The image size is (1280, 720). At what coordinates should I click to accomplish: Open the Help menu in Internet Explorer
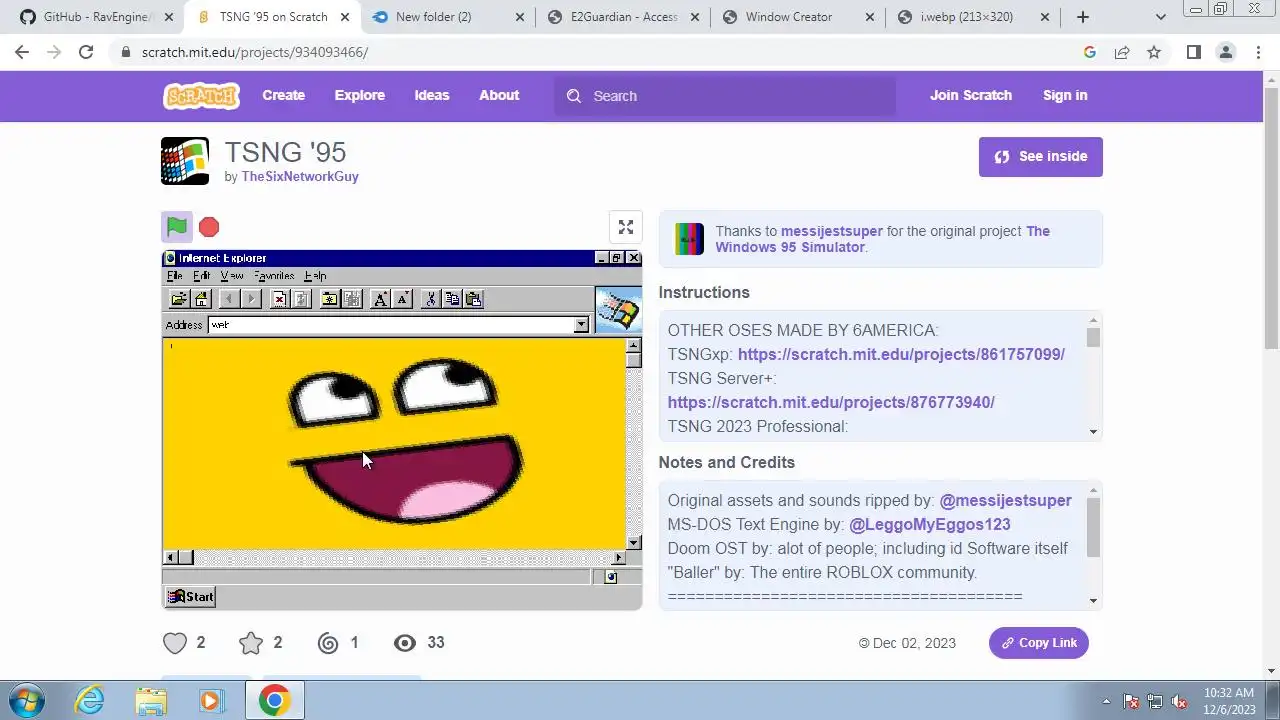point(315,276)
